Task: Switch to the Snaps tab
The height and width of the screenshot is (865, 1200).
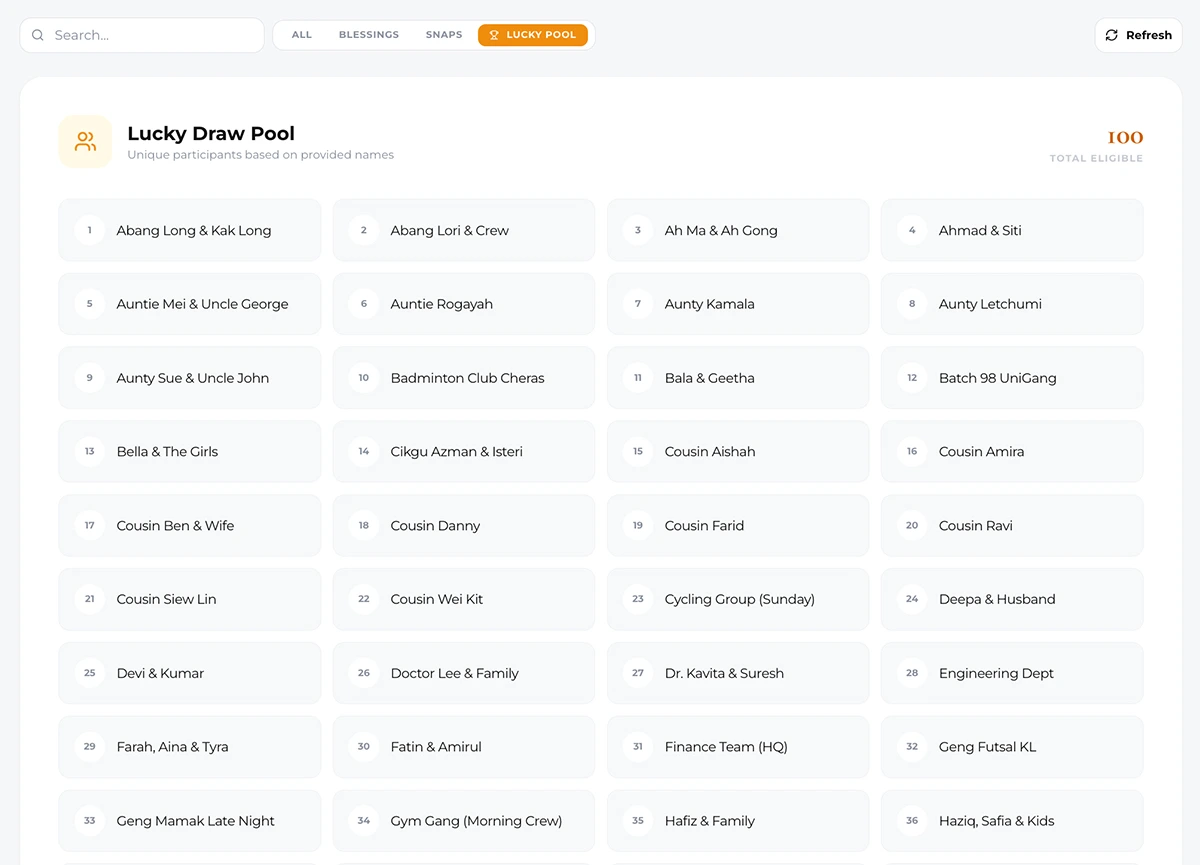Action: tap(443, 35)
